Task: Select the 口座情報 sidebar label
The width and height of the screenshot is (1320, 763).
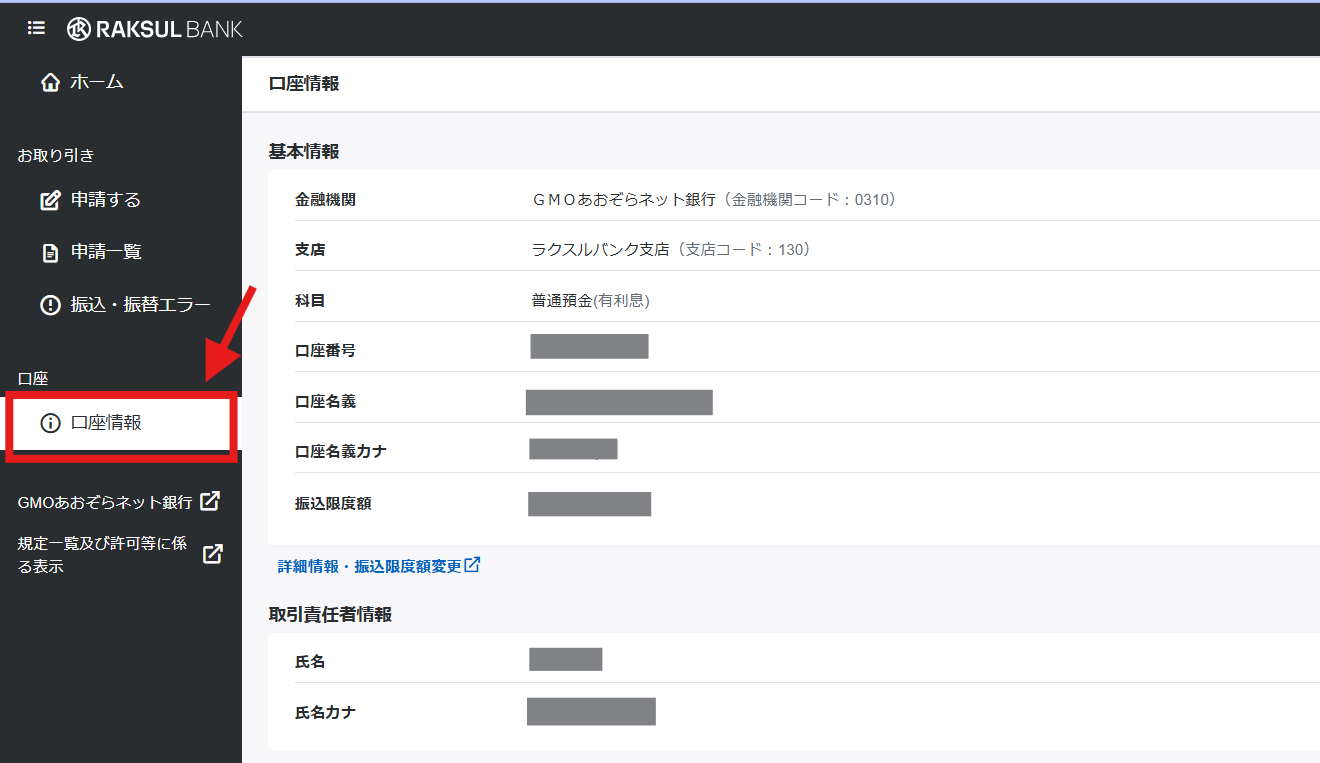Action: click(106, 423)
